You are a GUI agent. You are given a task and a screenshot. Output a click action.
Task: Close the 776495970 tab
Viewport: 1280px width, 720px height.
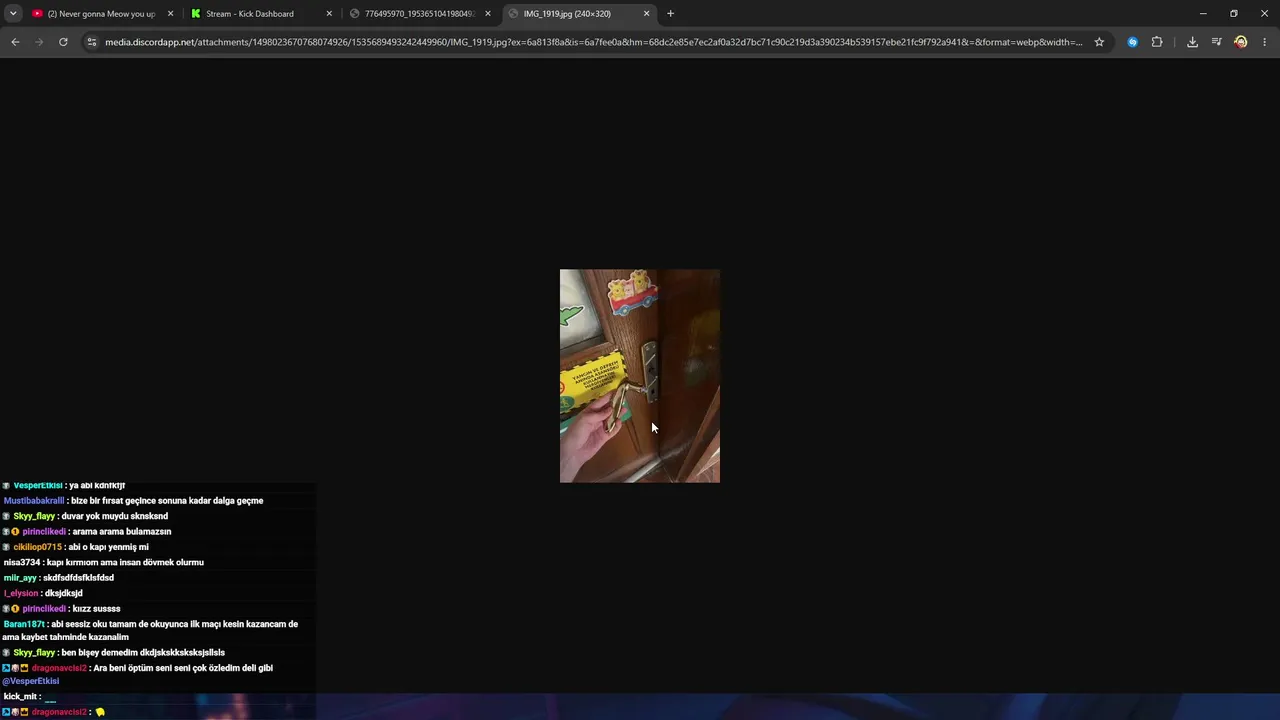click(488, 14)
